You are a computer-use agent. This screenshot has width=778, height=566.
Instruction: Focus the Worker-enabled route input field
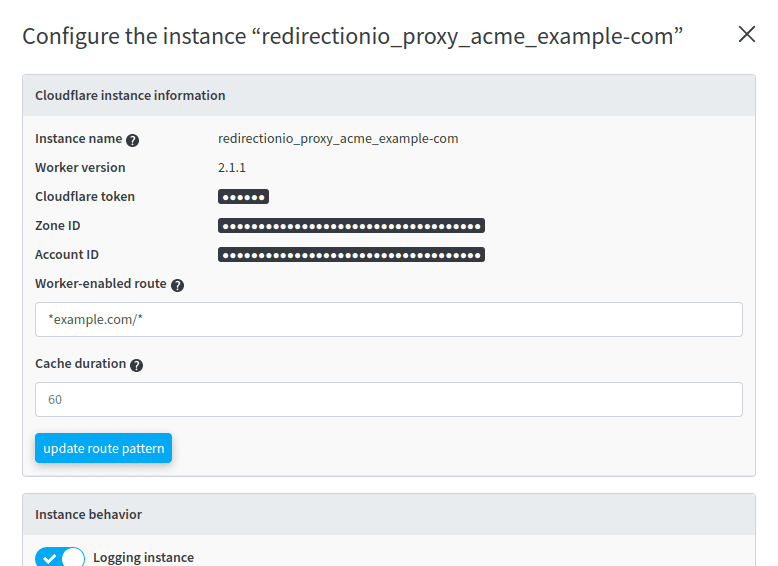(x=389, y=319)
